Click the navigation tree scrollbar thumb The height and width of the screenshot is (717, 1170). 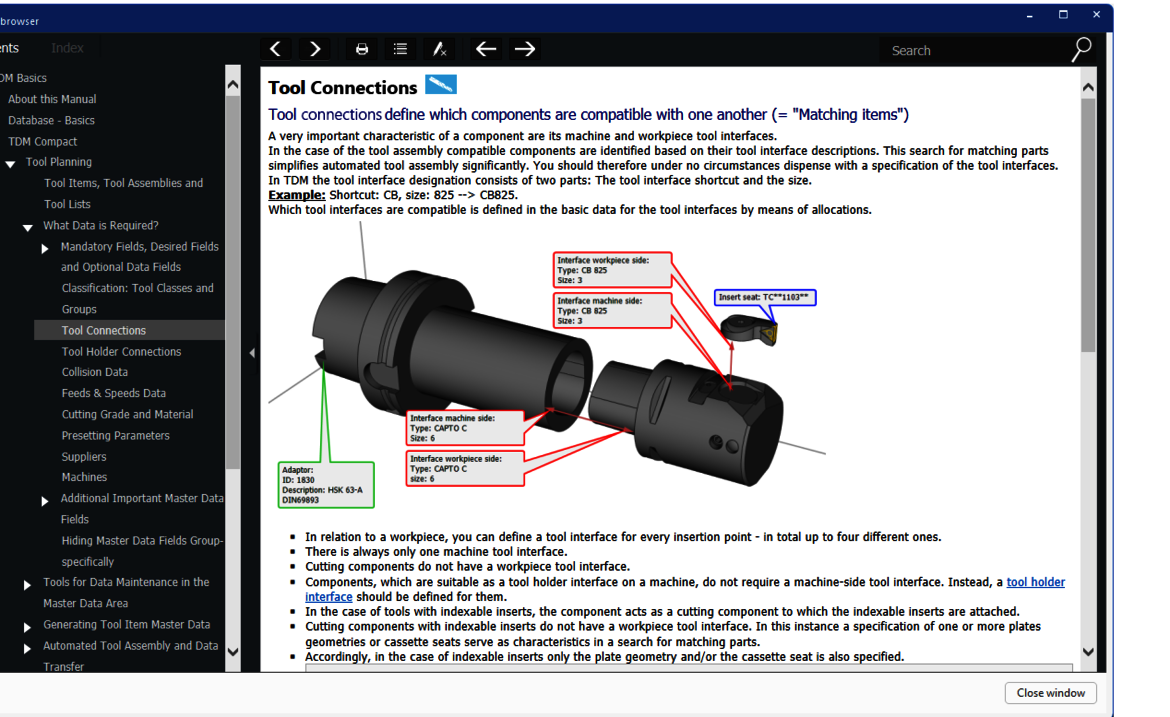point(233,282)
